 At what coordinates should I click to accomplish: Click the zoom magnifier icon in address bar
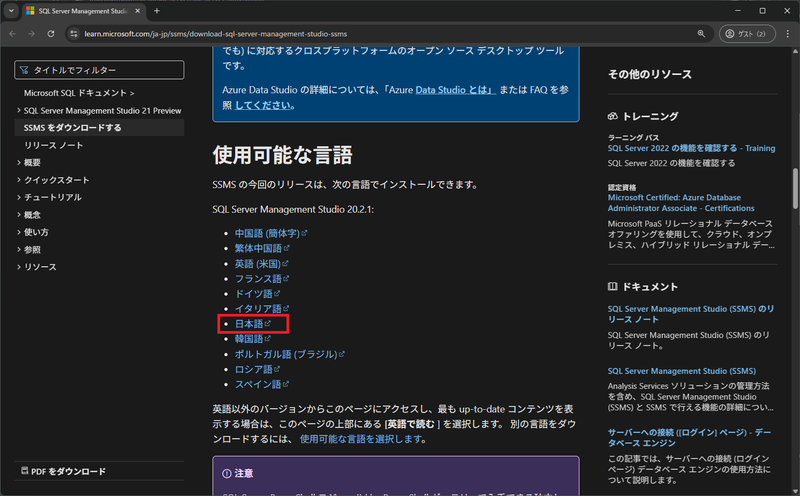701,34
